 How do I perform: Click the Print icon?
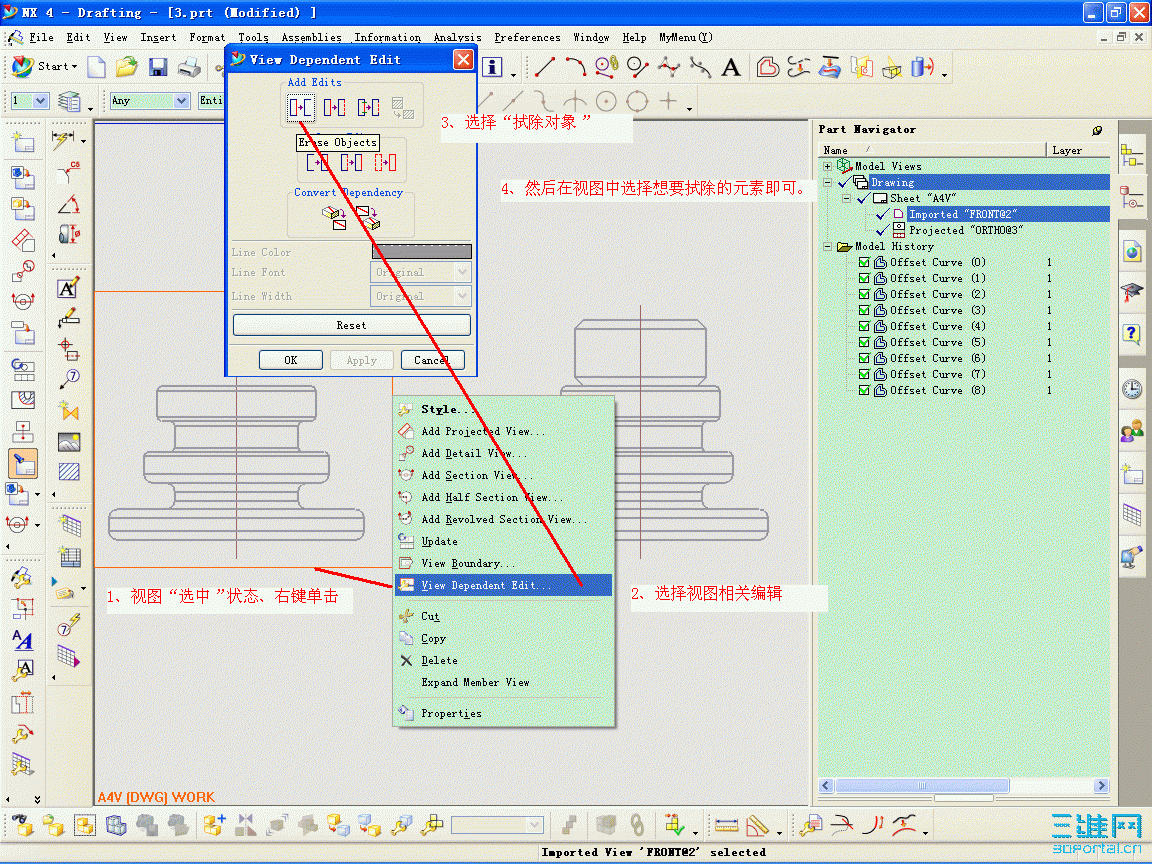pyautogui.click(x=190, y=68)
